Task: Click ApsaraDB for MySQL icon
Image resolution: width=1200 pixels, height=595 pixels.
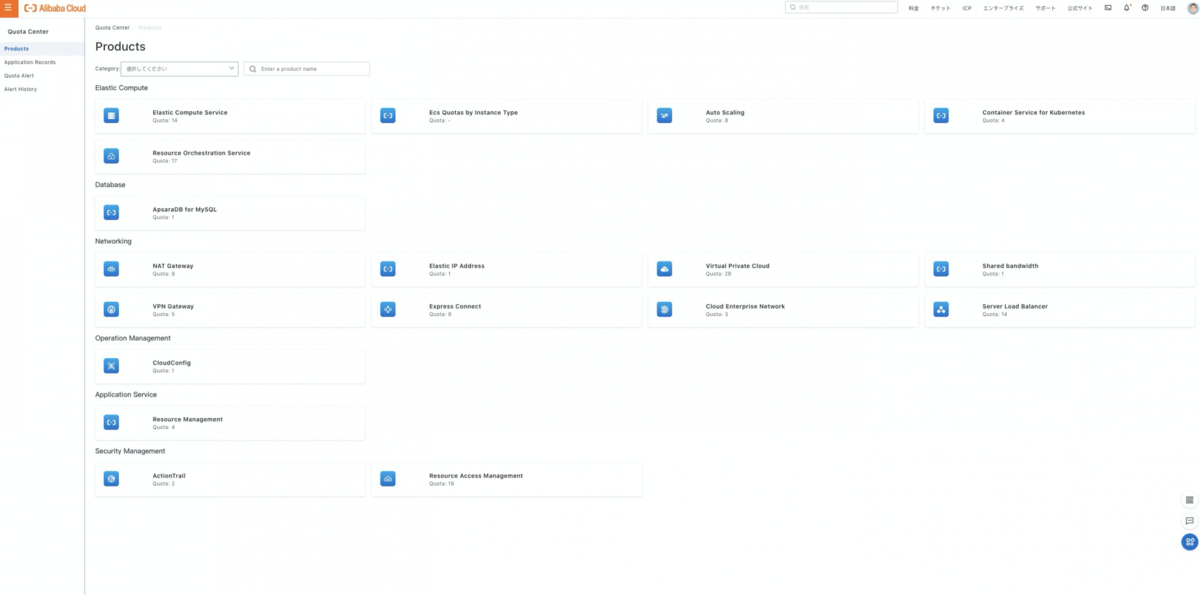Action: (112, 213)
